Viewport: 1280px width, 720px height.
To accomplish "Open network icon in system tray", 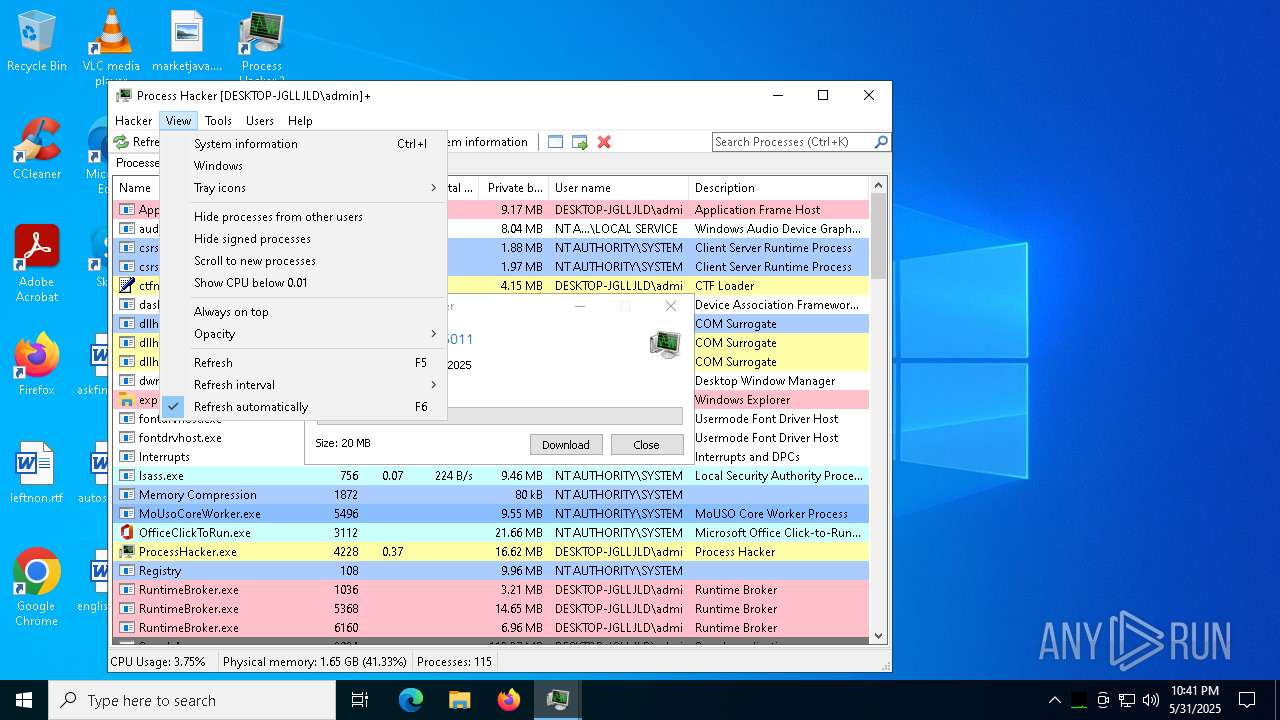I will tap(1127, 700).
